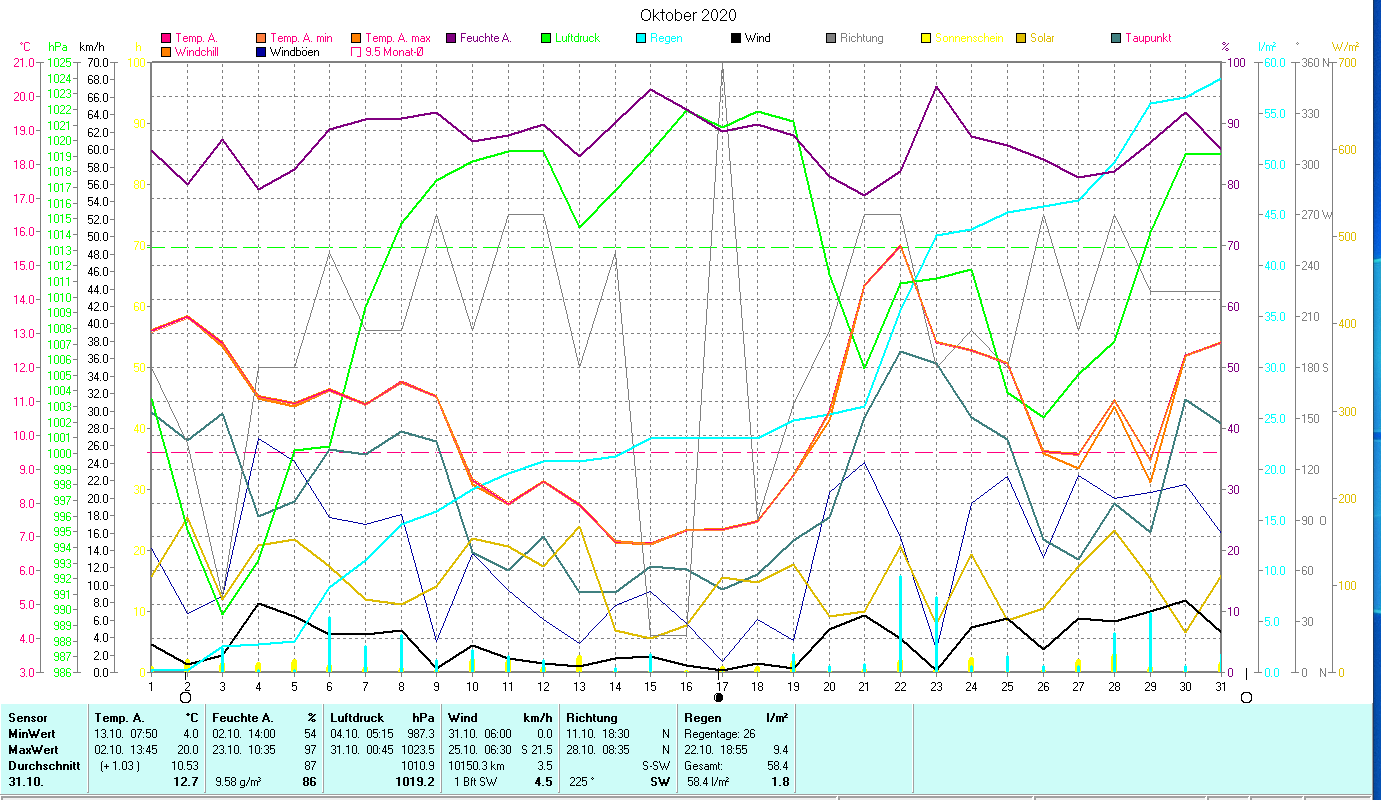Click the black Wind legend swatch
Screen dimensions: 1381x800
point(735,38)
